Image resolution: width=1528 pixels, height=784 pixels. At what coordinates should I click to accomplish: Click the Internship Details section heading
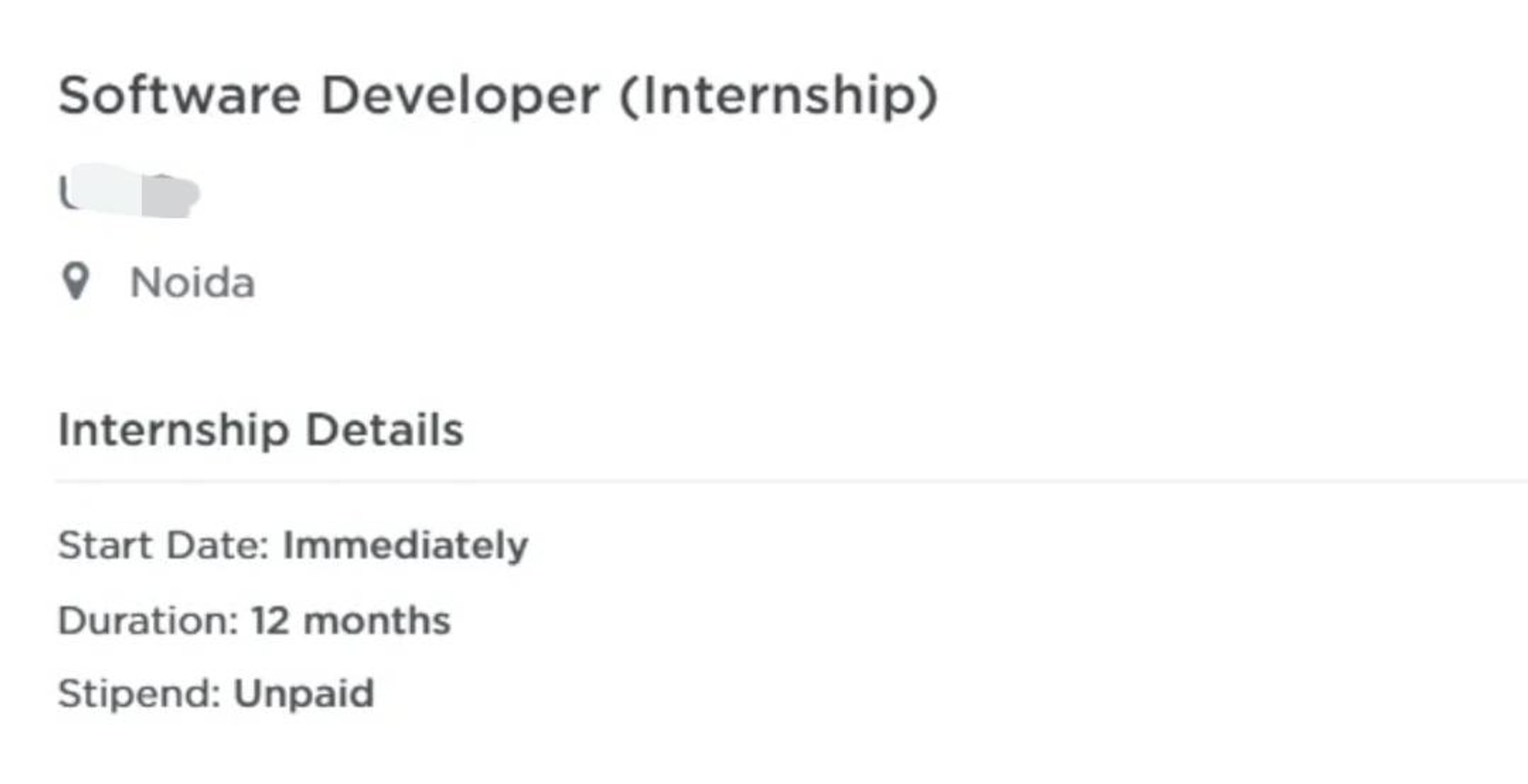pos(260,430)
